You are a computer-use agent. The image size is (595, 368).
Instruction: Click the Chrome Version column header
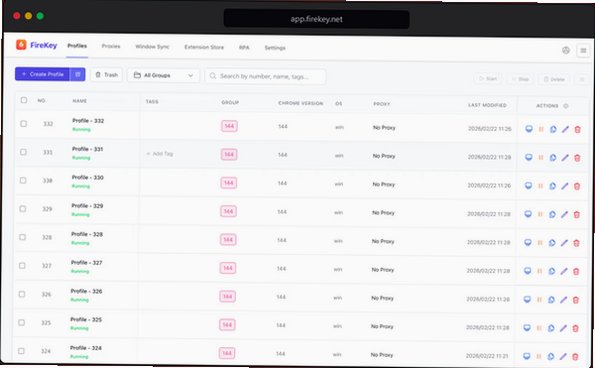[x=301, y=103]
